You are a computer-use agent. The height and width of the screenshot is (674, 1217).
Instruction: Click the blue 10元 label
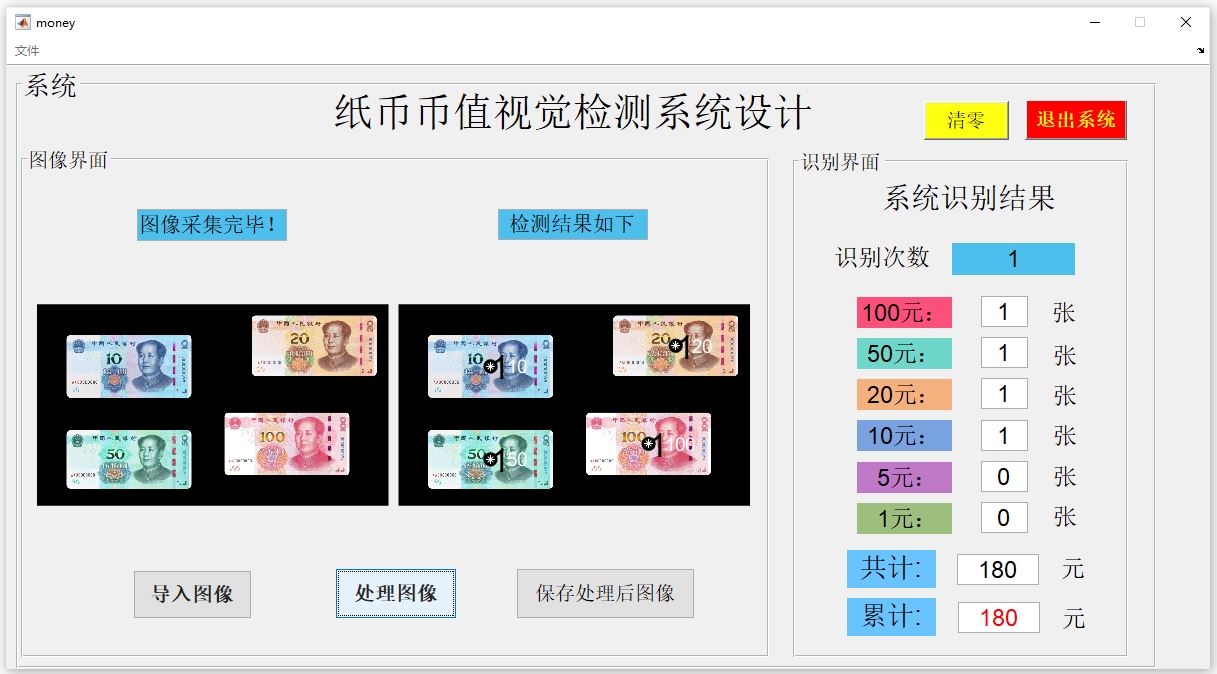coord(904,435)
